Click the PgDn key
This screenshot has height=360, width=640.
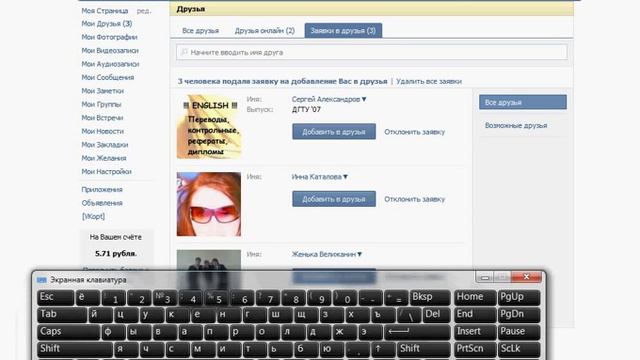pyautogui.click(x=519, y=315)
